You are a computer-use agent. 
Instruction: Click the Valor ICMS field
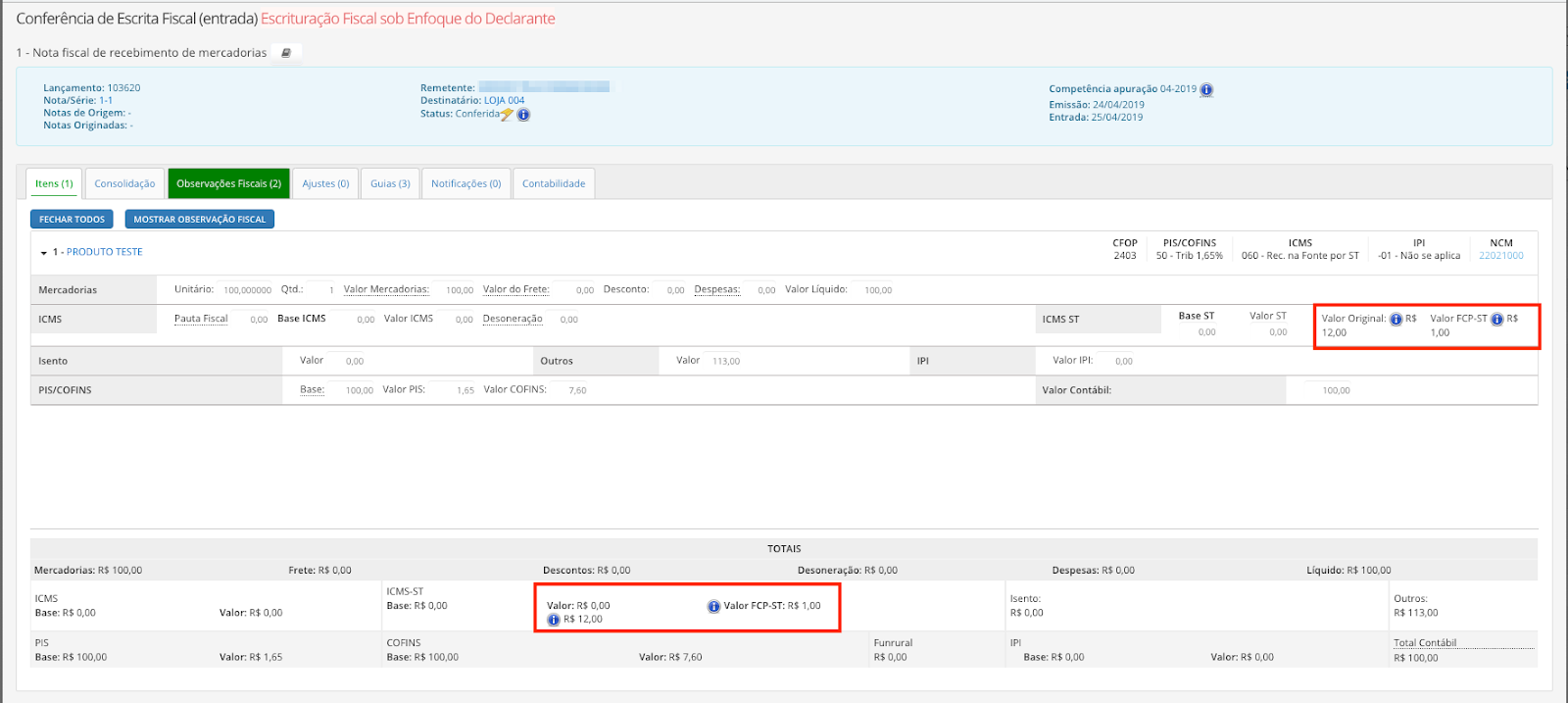point(456,320)
